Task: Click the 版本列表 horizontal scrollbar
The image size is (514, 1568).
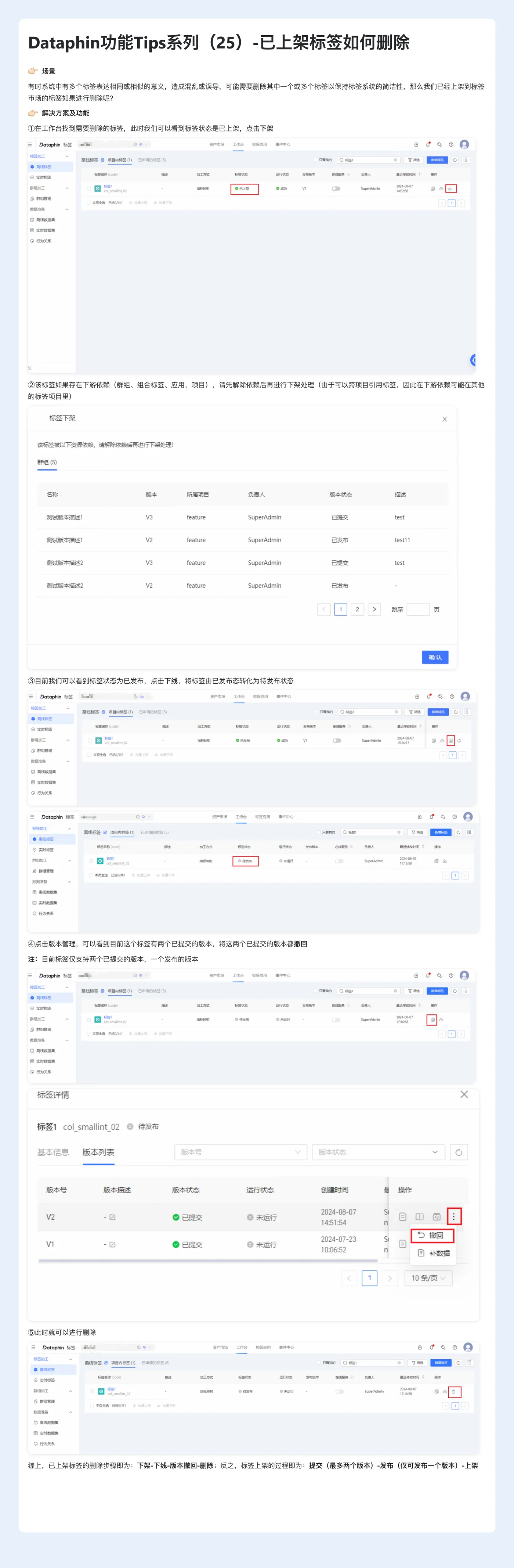Action: click(209, 1261)
